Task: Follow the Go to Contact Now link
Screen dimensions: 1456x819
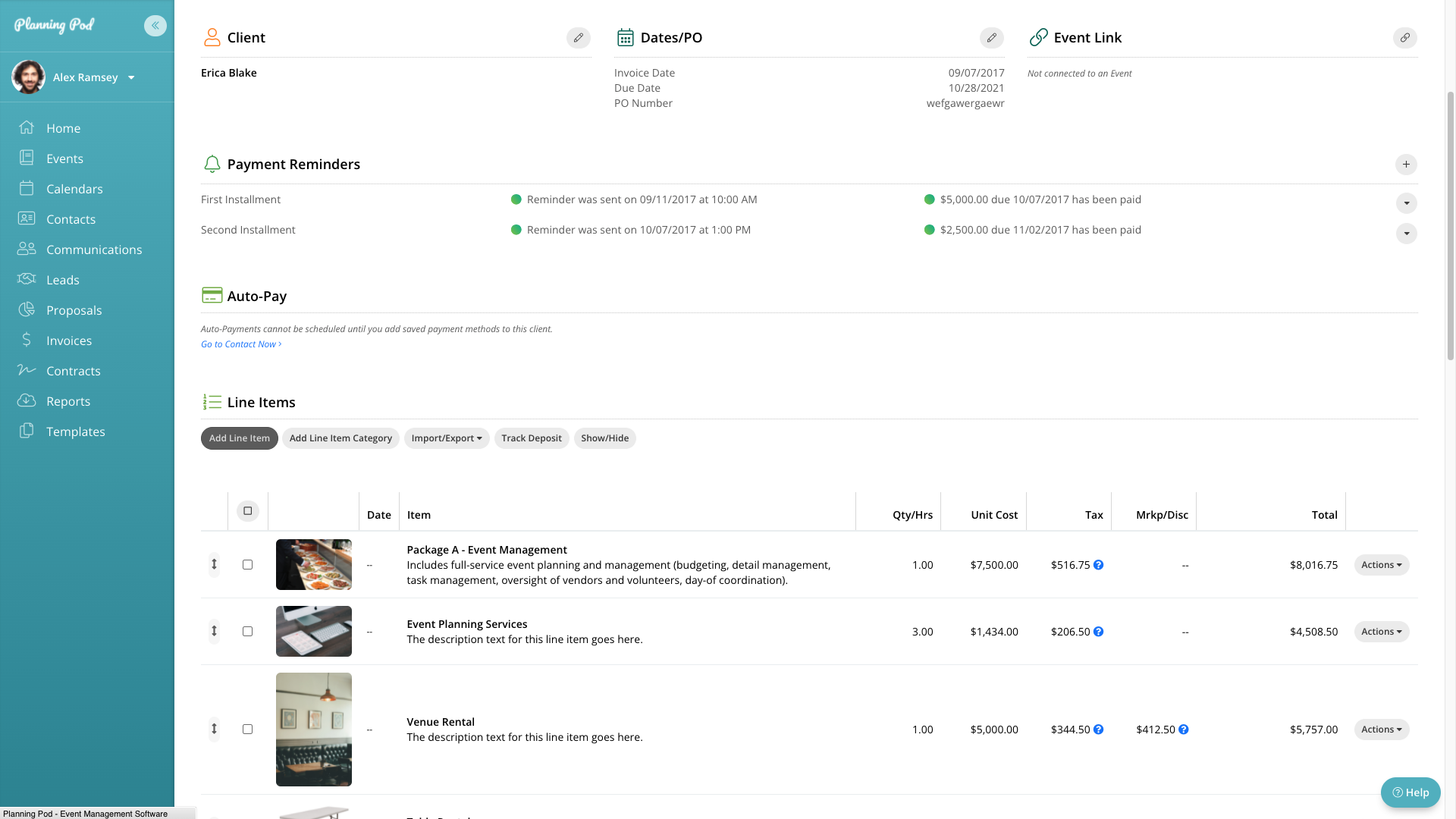Action: [240, 344]
